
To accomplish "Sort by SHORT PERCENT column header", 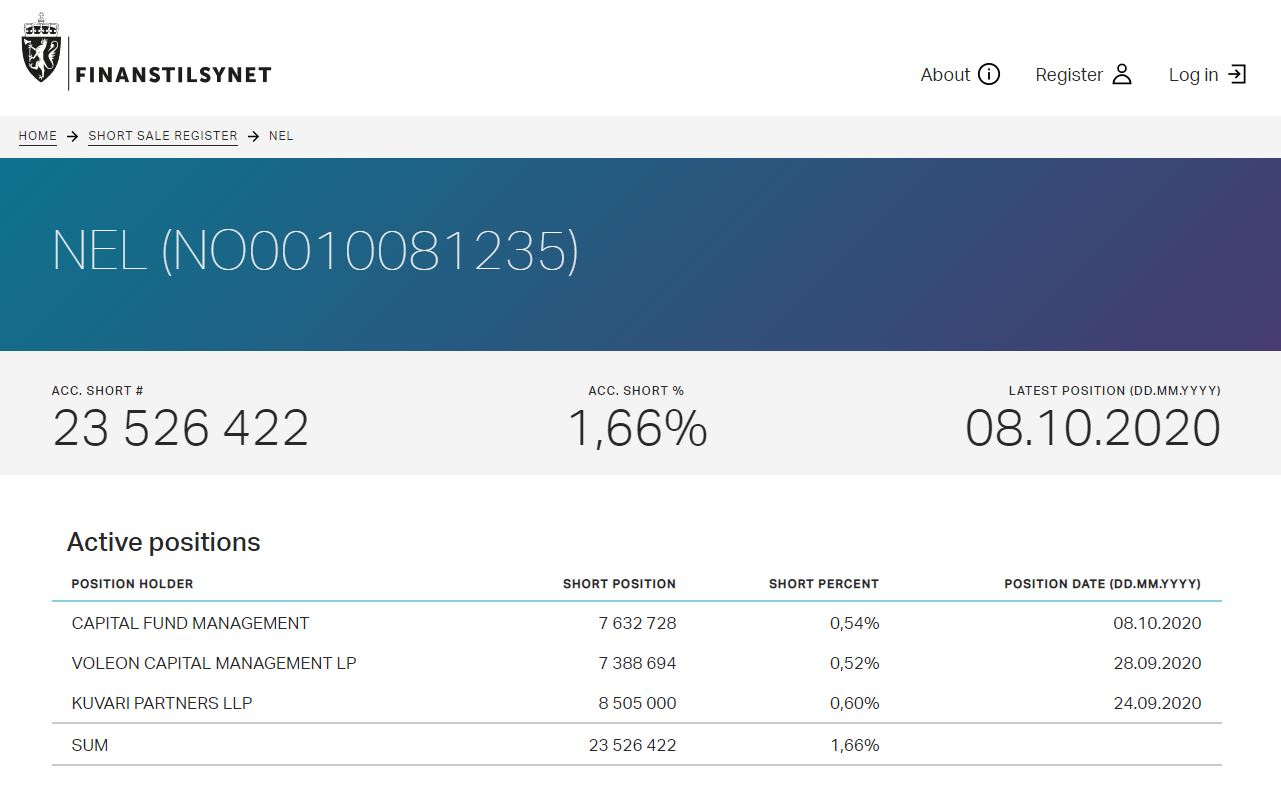I will click(x=823, y=584).
